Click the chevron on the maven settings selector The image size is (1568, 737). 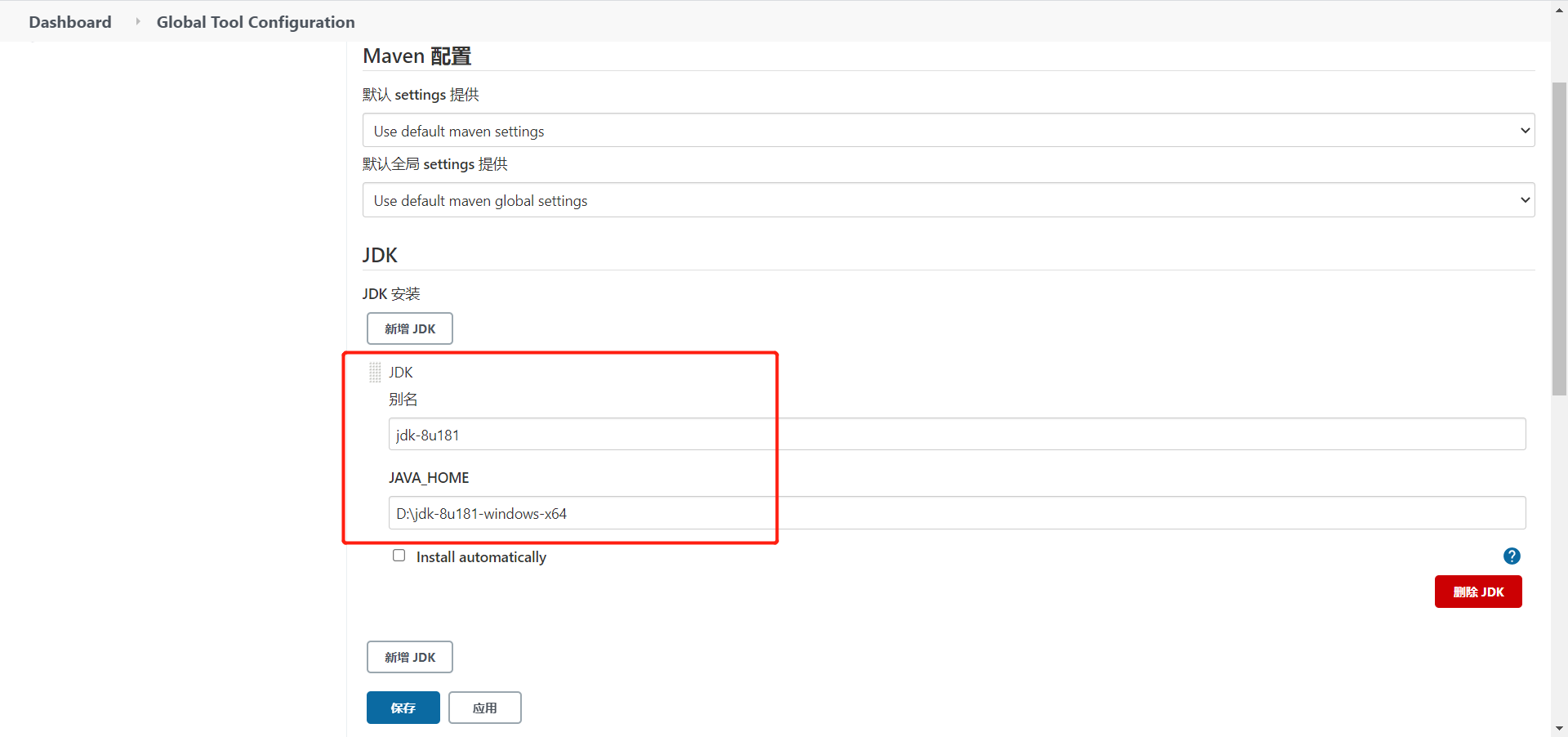[1524, 130]
